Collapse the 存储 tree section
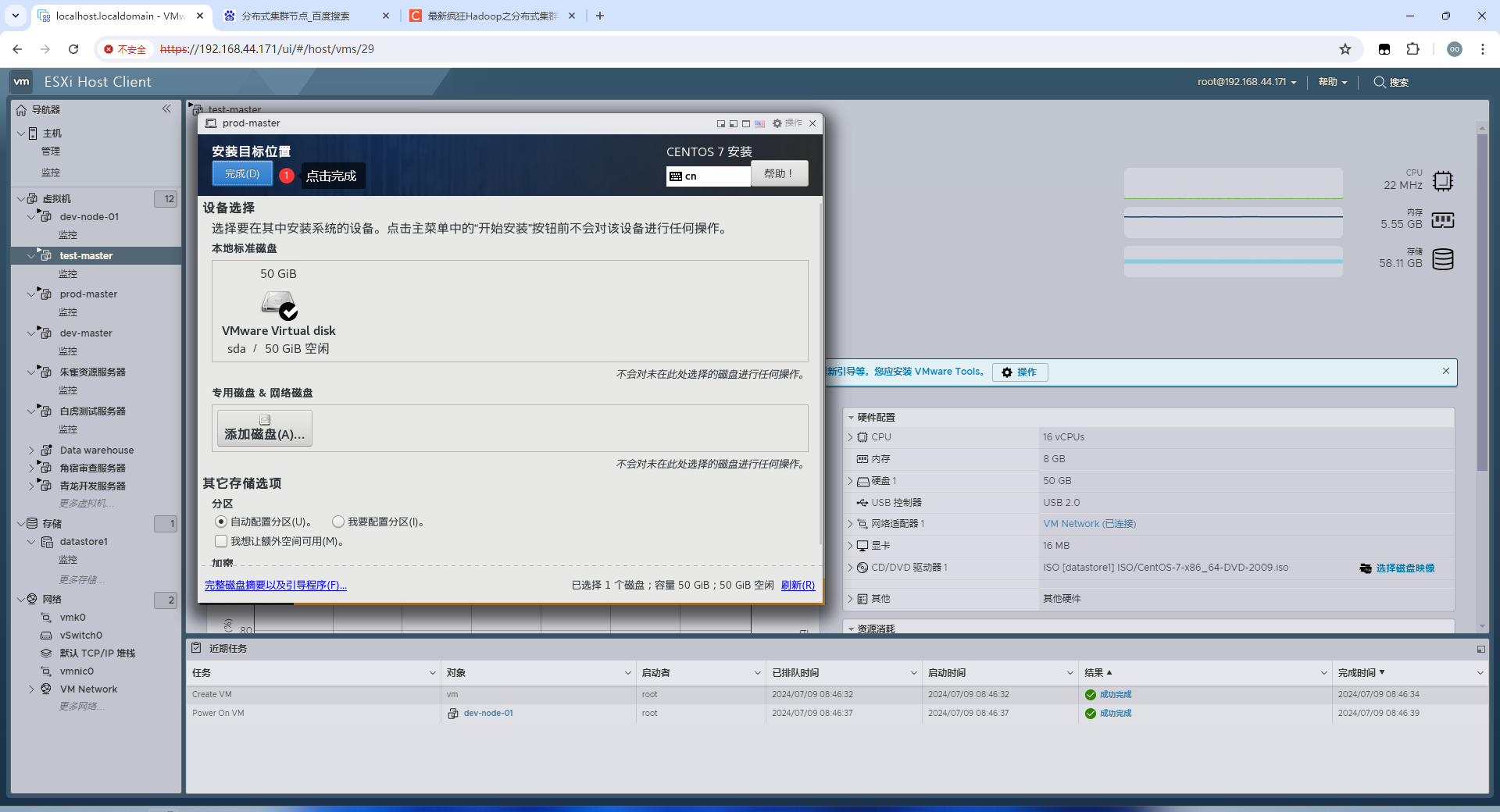 (x=20, y=524)
